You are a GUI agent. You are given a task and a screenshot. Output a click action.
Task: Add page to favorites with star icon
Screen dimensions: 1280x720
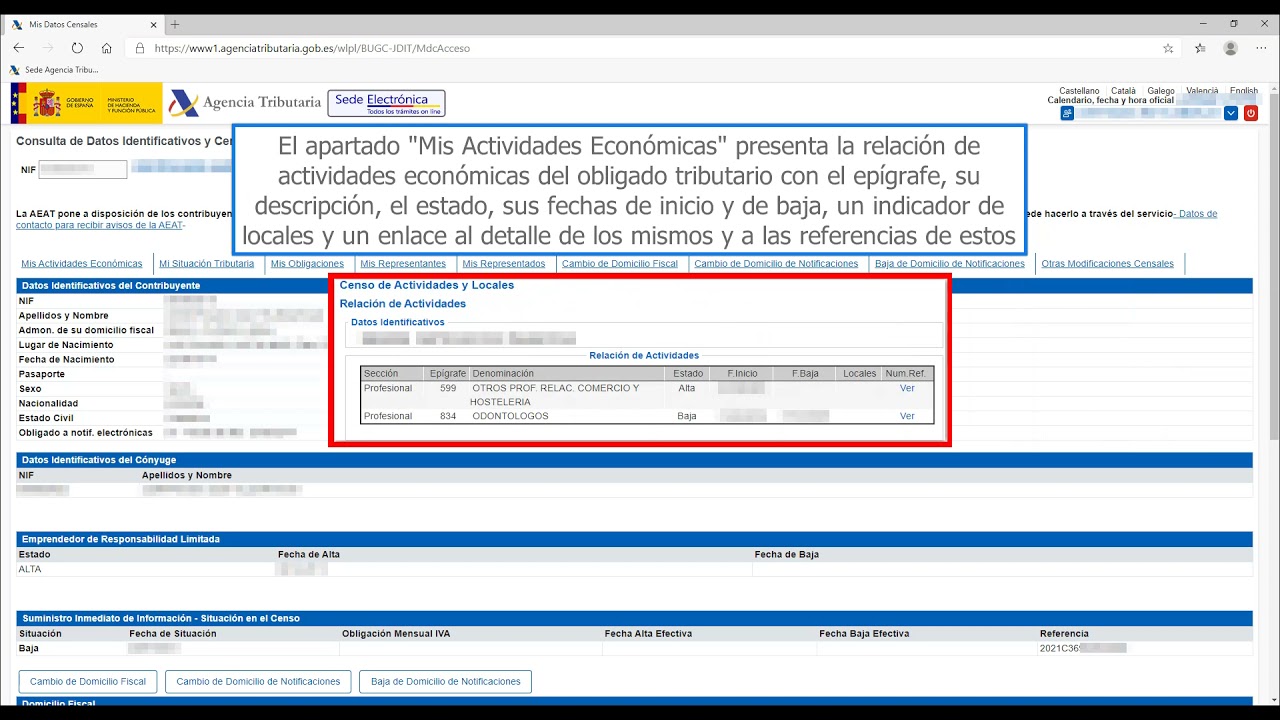click(x=1168, y=48)
